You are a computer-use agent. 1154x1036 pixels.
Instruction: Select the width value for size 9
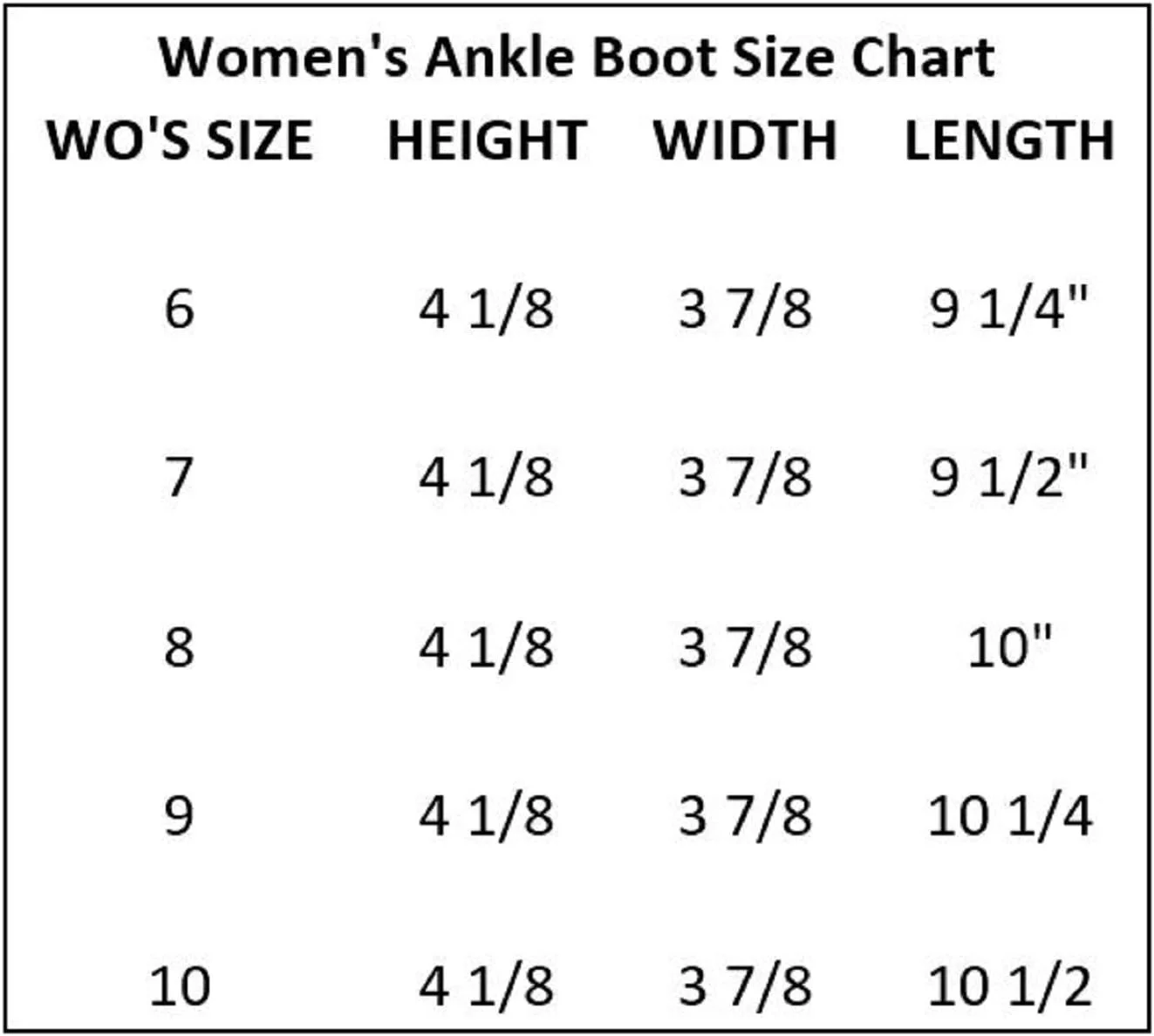(x=745, y=816)
